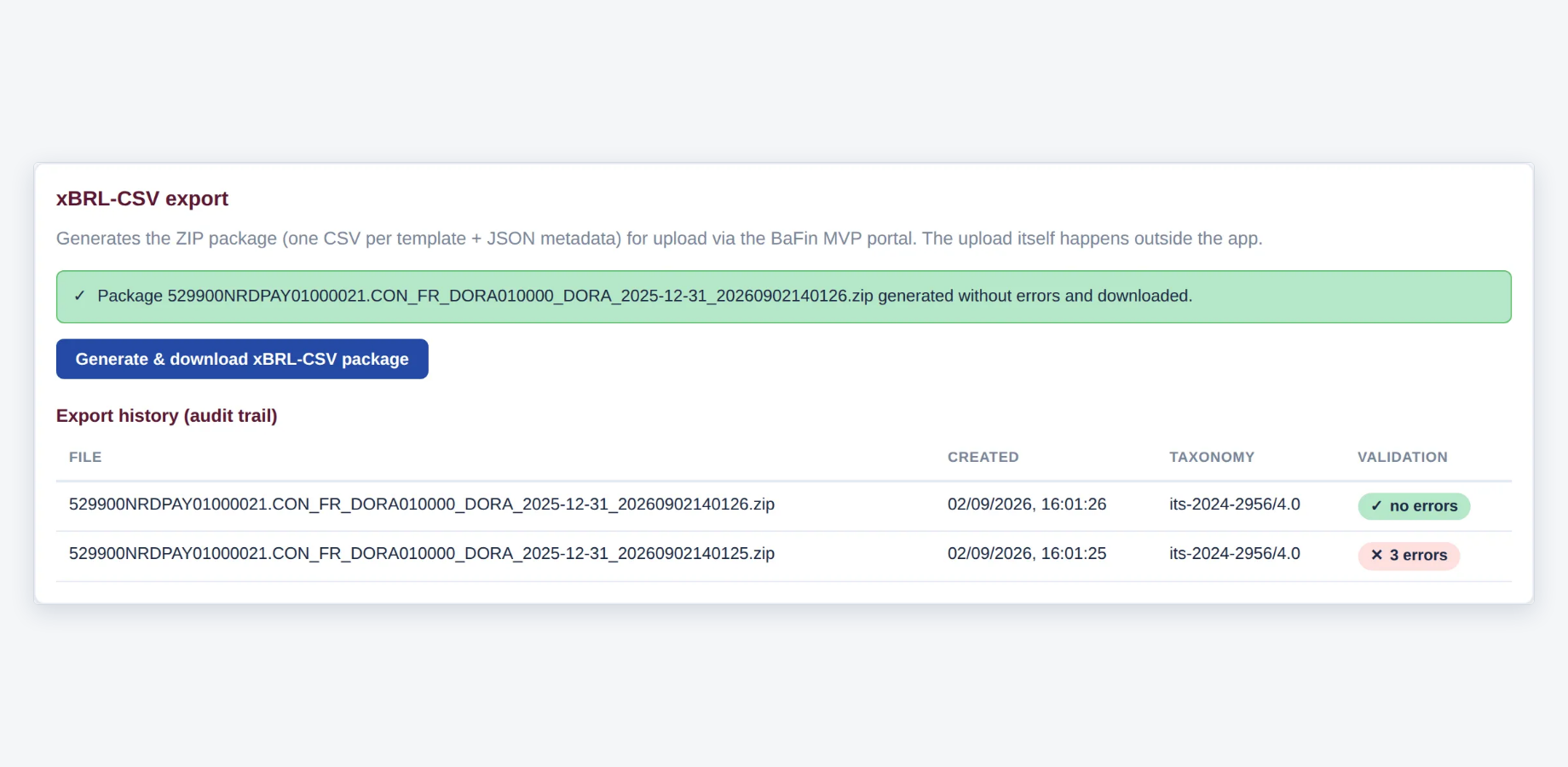Click the xBRL-CSV export heading
The image size is (1568, 767).
tap(142, 199)
